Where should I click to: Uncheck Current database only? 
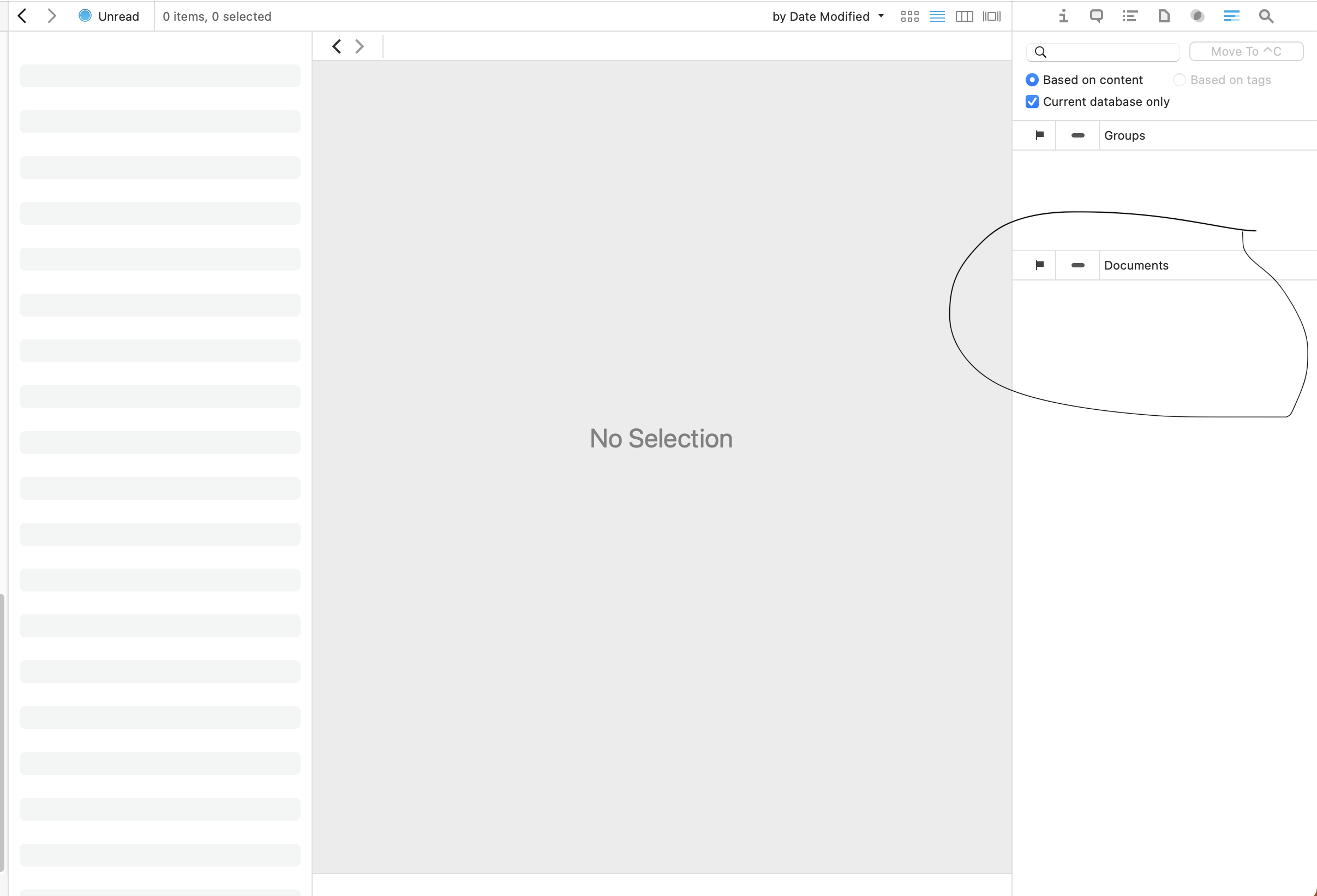click(1031, 101)
